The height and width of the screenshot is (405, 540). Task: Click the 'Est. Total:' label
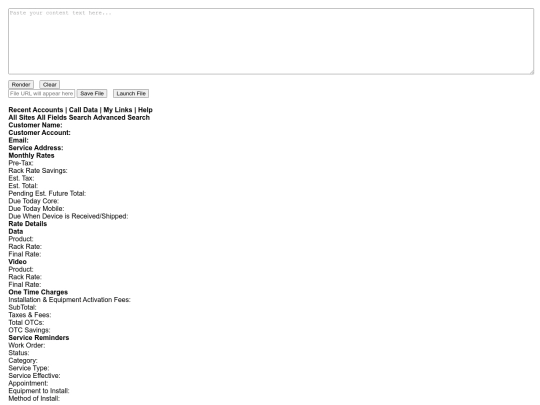tap(23, 186)
